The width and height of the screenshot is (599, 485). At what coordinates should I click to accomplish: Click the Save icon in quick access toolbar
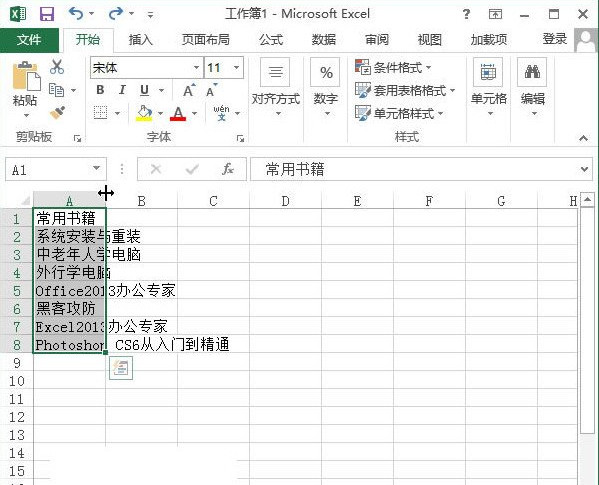pos(47,14)
